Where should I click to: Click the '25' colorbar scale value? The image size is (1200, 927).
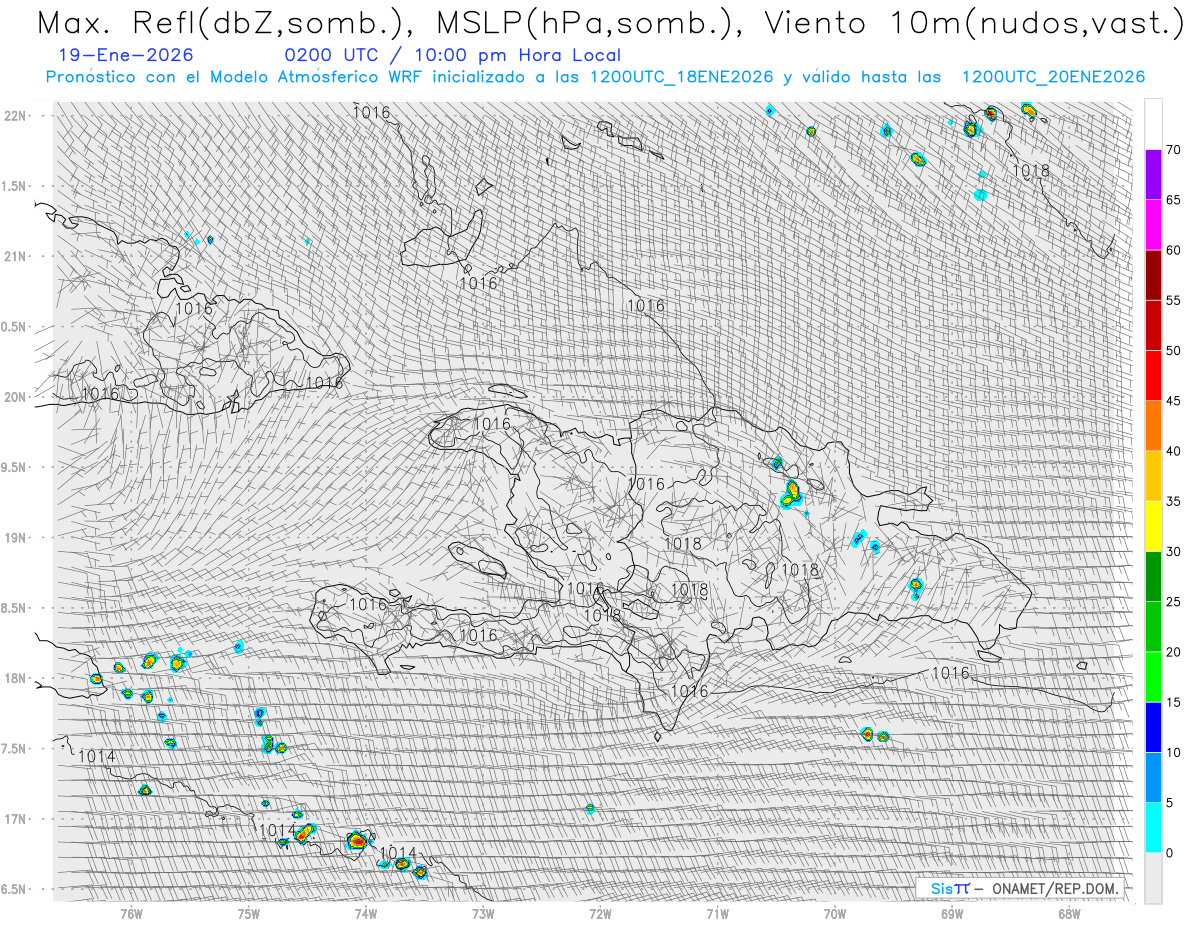coord(1173,602)
